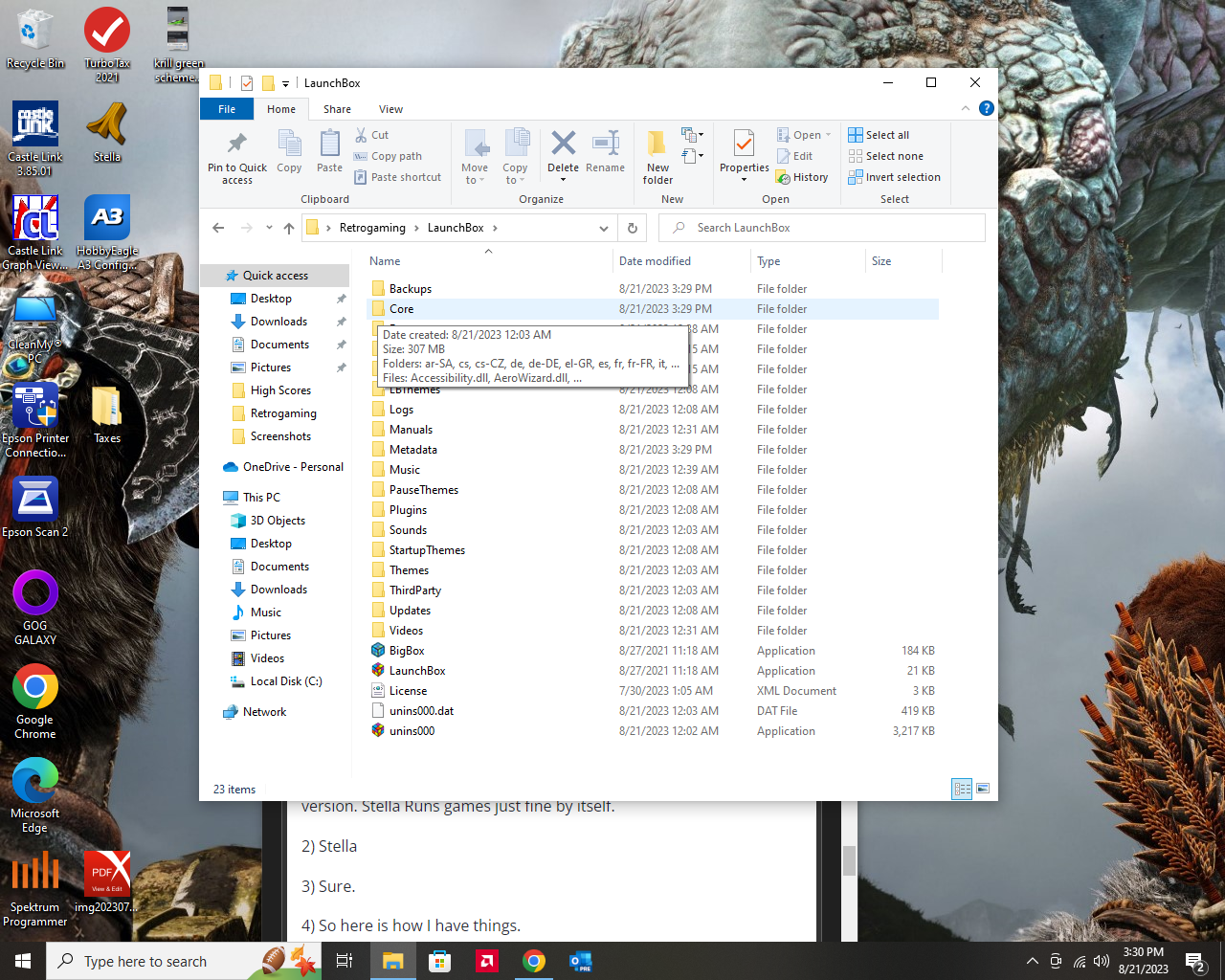Open the recent locations dropdown arrow
This screenshot has width=1225, height=980.
[269, 228]
